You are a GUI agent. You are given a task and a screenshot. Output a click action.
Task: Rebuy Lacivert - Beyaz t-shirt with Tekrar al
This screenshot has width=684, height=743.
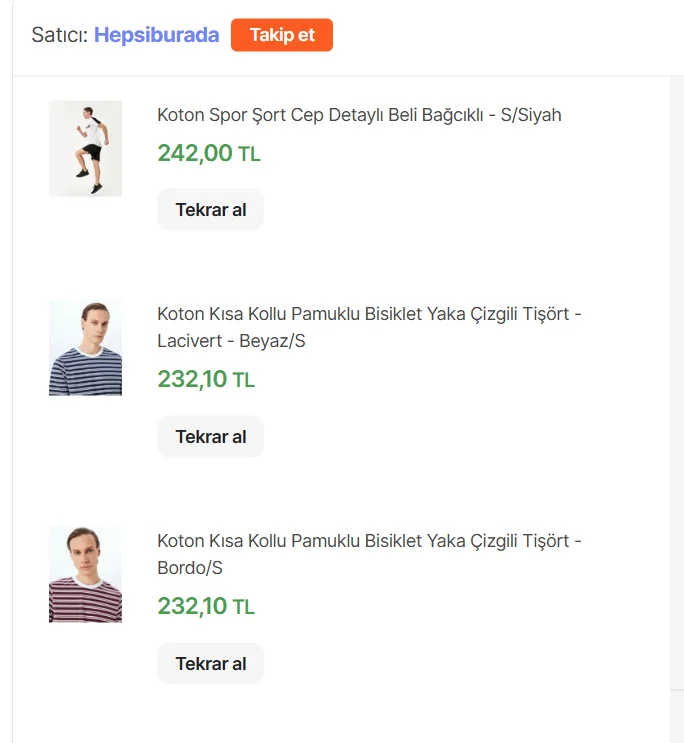210,437
